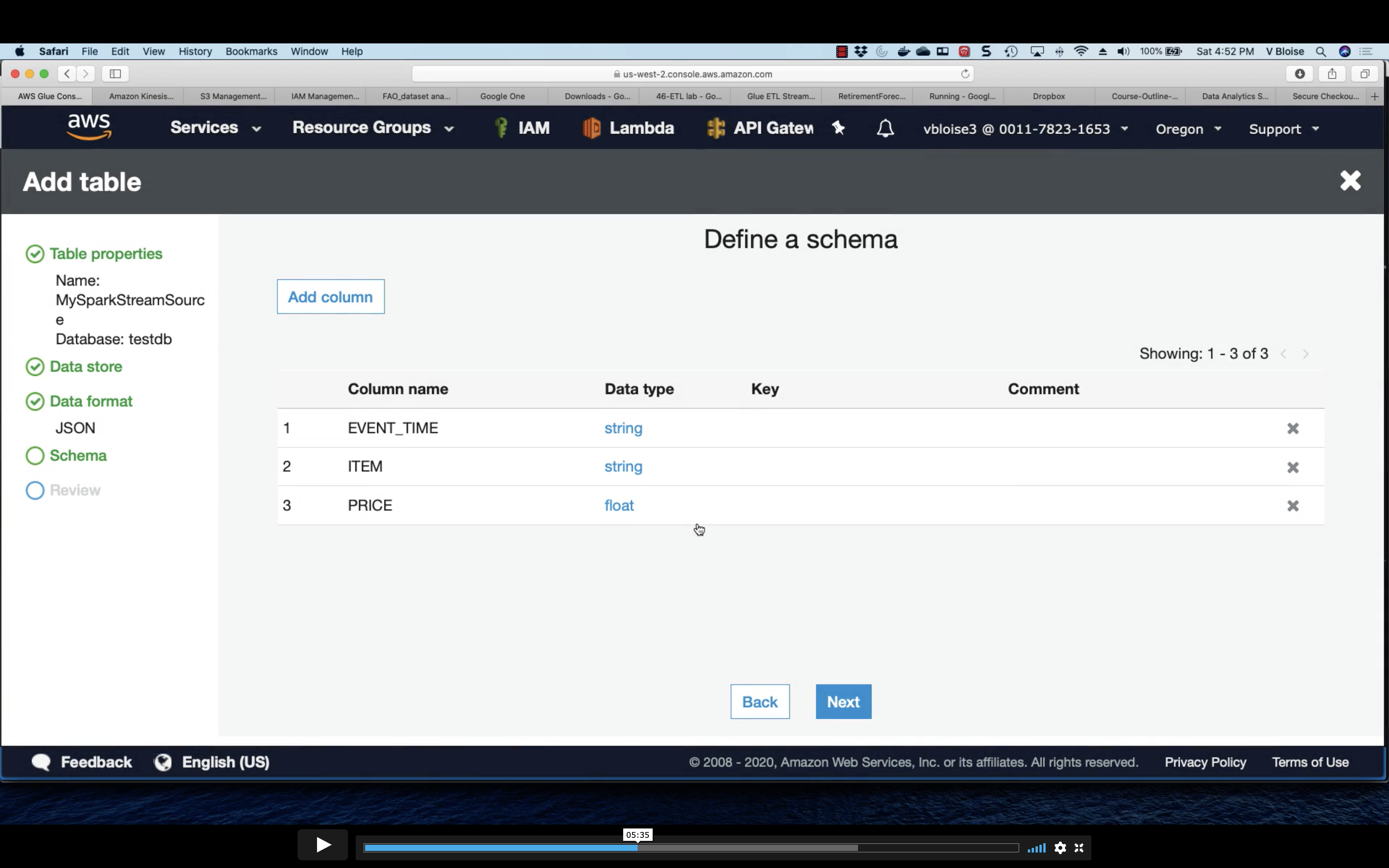Switch to the S3 Management tab
This screenshot has width=1389, height=868.
click(233, 96)
